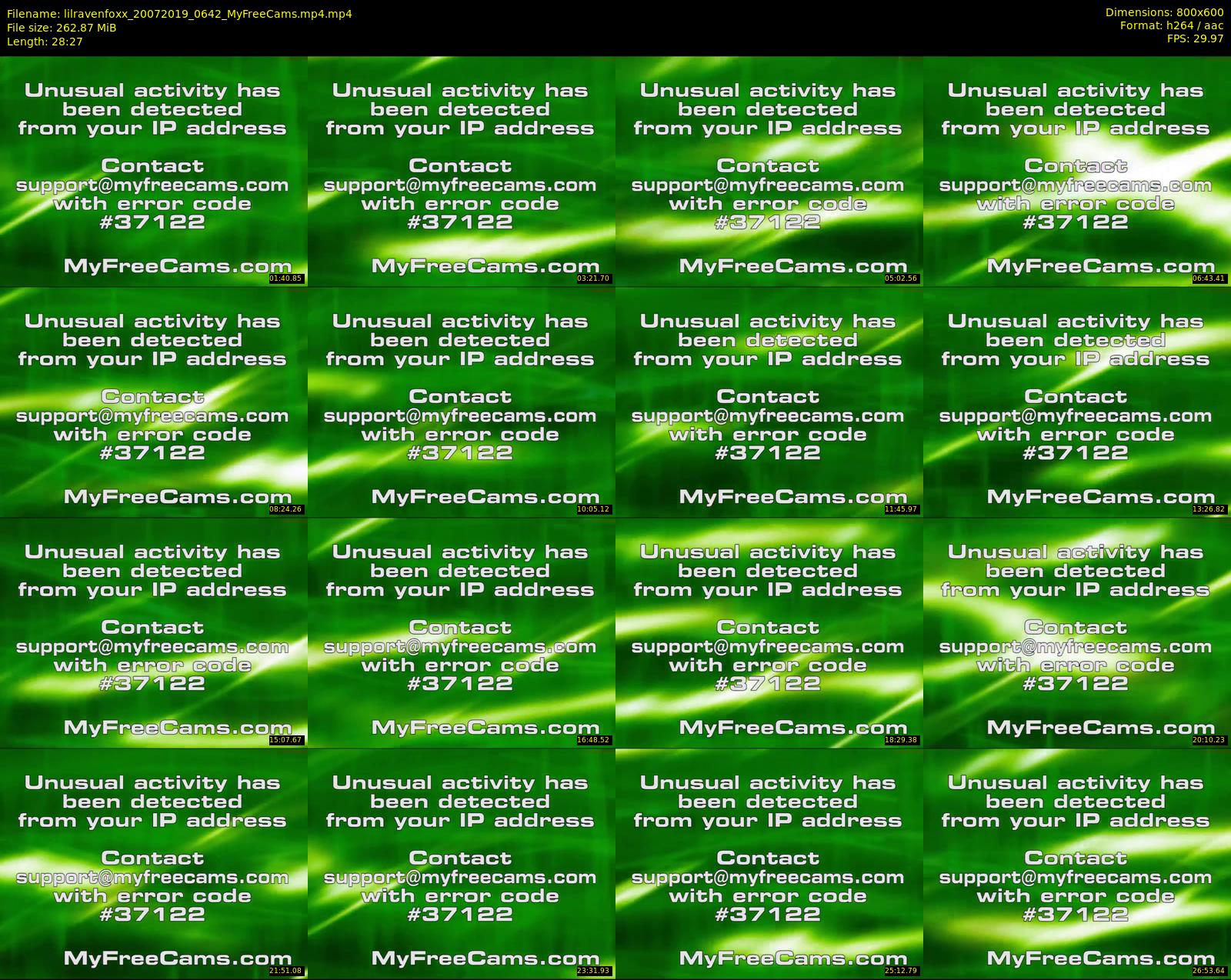Click the 'Format: h264 / aac' text

(x=1172, y=25)
